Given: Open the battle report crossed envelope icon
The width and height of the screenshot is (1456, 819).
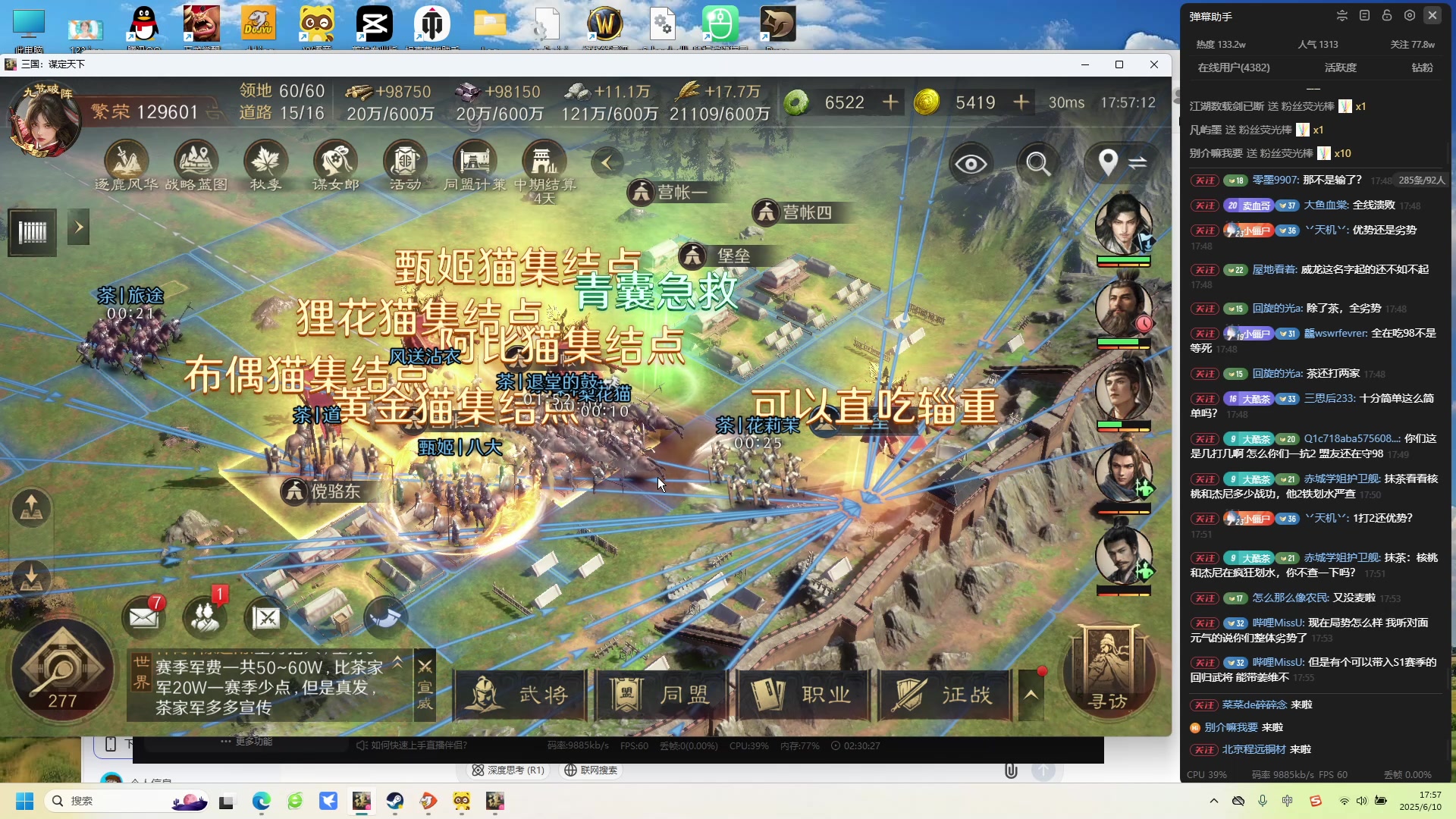Looking at the screenshot, I should (266, 617).
